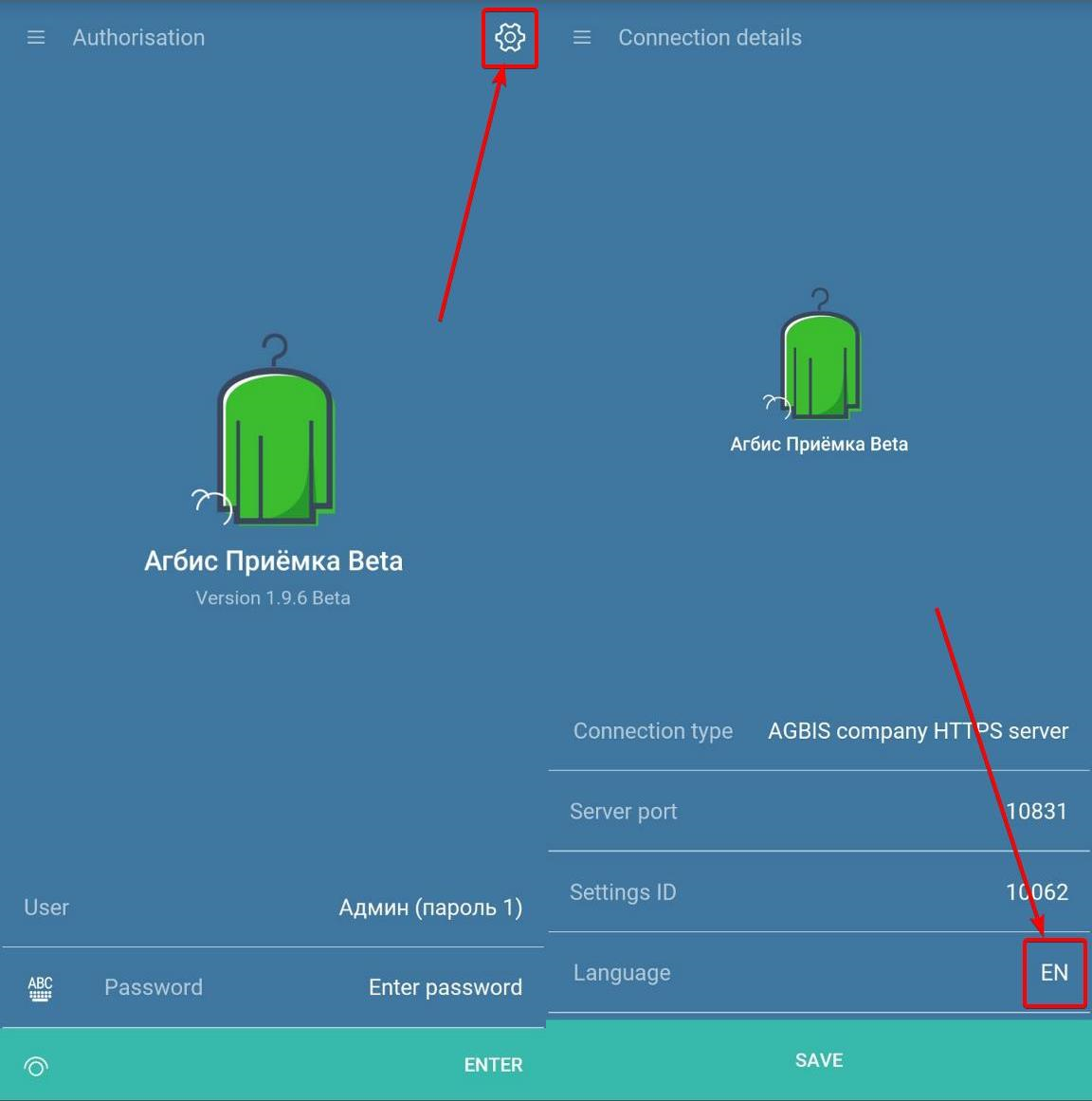This screenshot has height=1101, width=1092.
Task: Click the Connection type label
Action: (653, 731)
